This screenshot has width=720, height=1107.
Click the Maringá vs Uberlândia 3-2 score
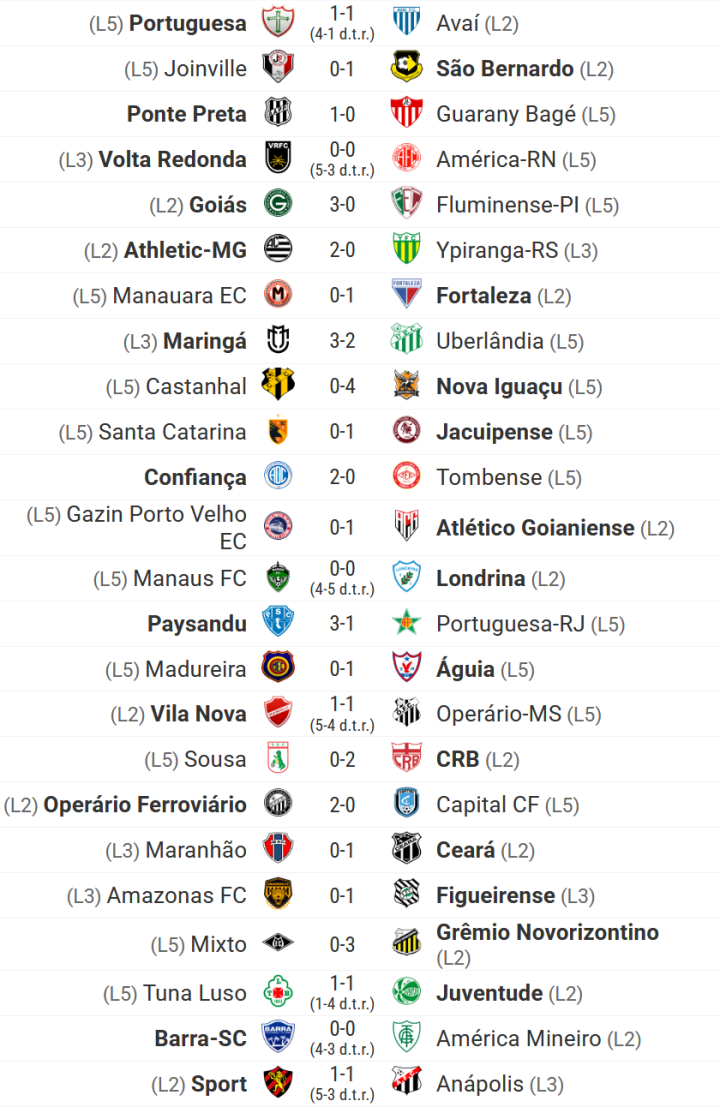pyautogui.click(x=342, y=341)
